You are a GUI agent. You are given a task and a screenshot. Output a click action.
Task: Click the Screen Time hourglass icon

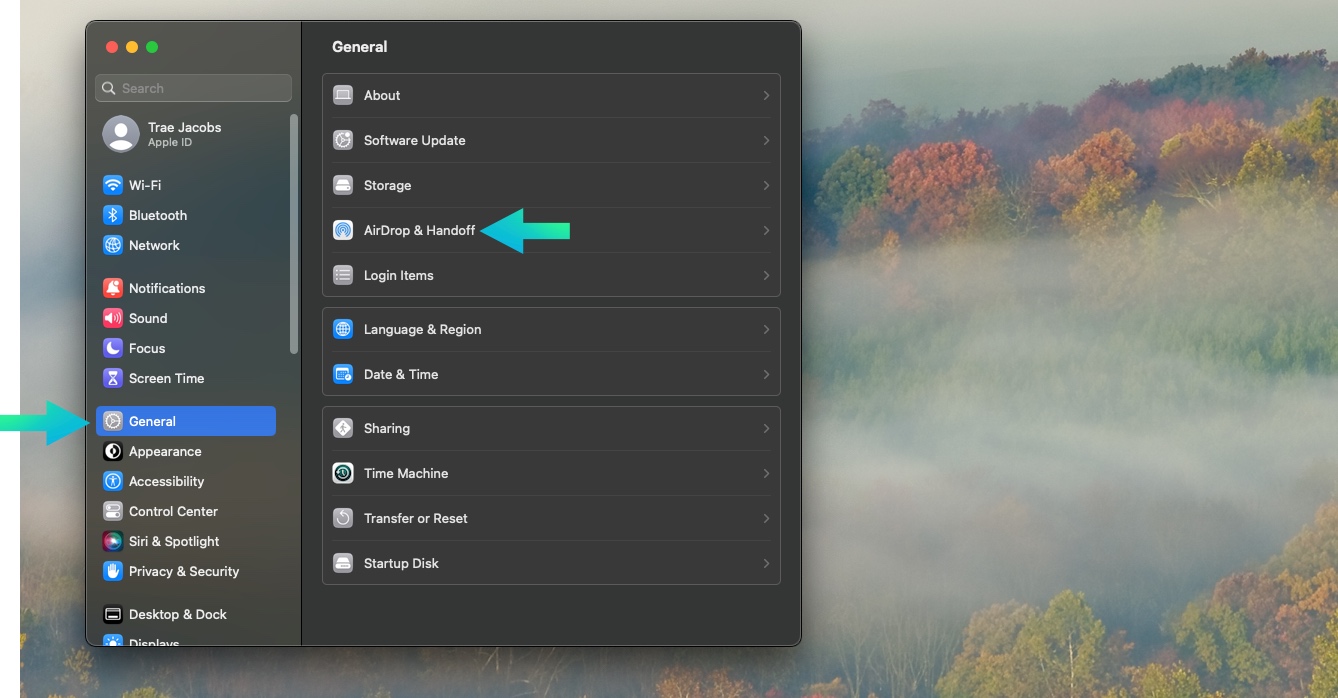[x=113, y=378]
